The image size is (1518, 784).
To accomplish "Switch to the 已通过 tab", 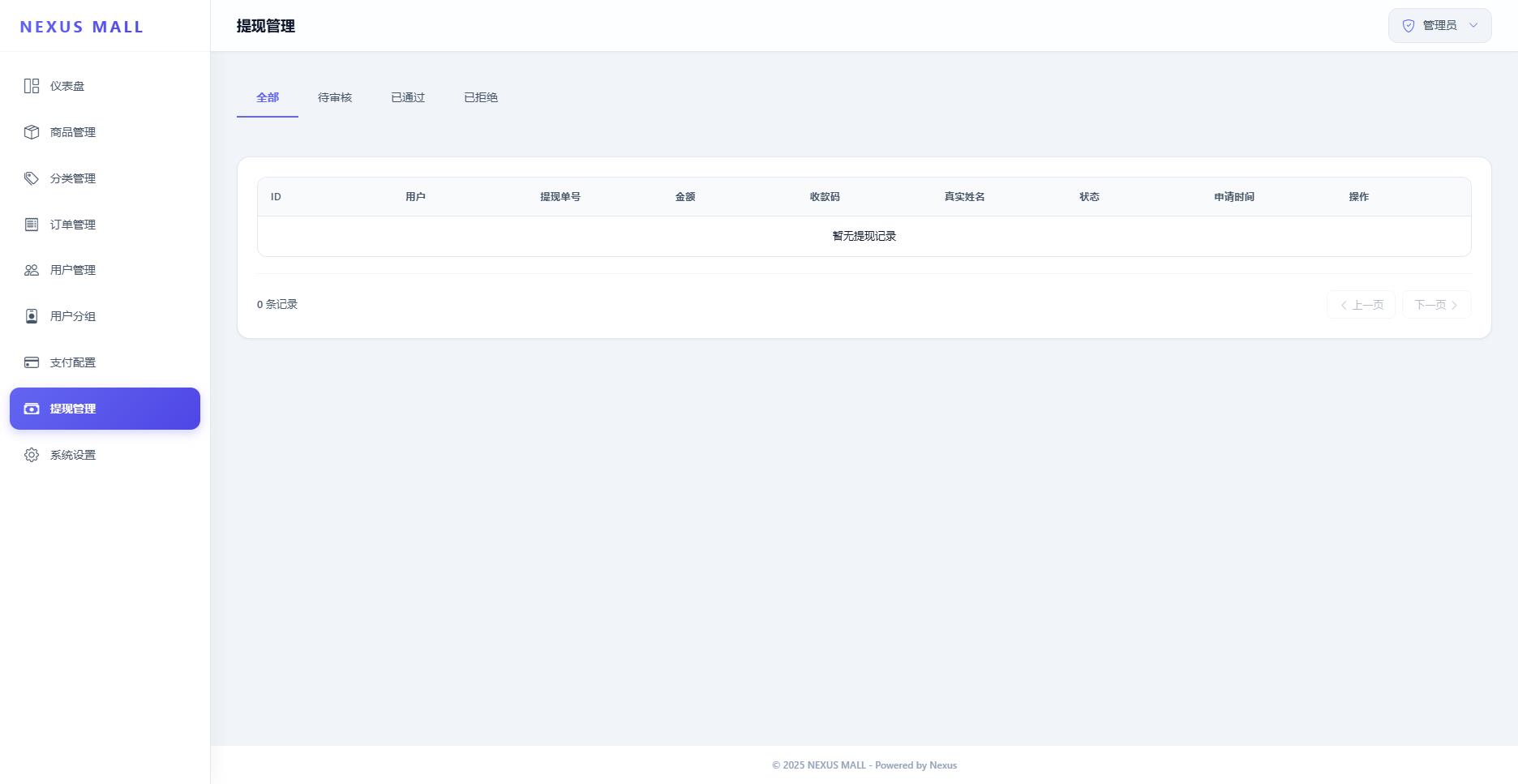I will (408, 97).
